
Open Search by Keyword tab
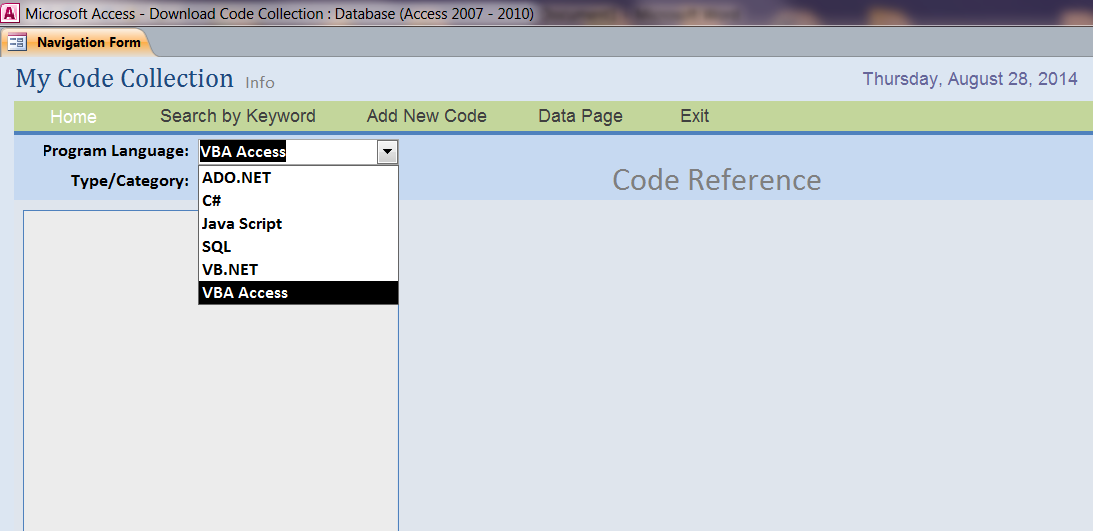[x=238, y=116]
